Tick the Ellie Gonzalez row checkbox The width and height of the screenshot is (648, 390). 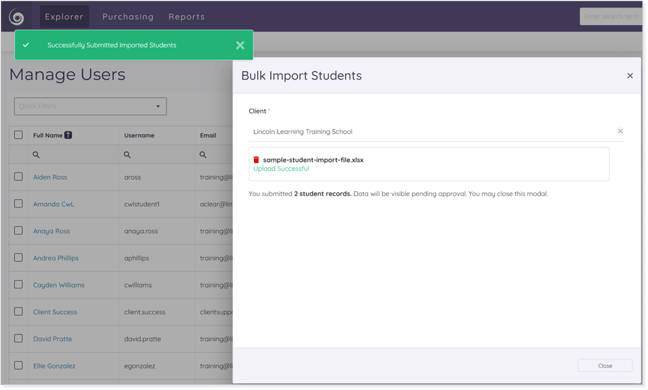point(19,365)
